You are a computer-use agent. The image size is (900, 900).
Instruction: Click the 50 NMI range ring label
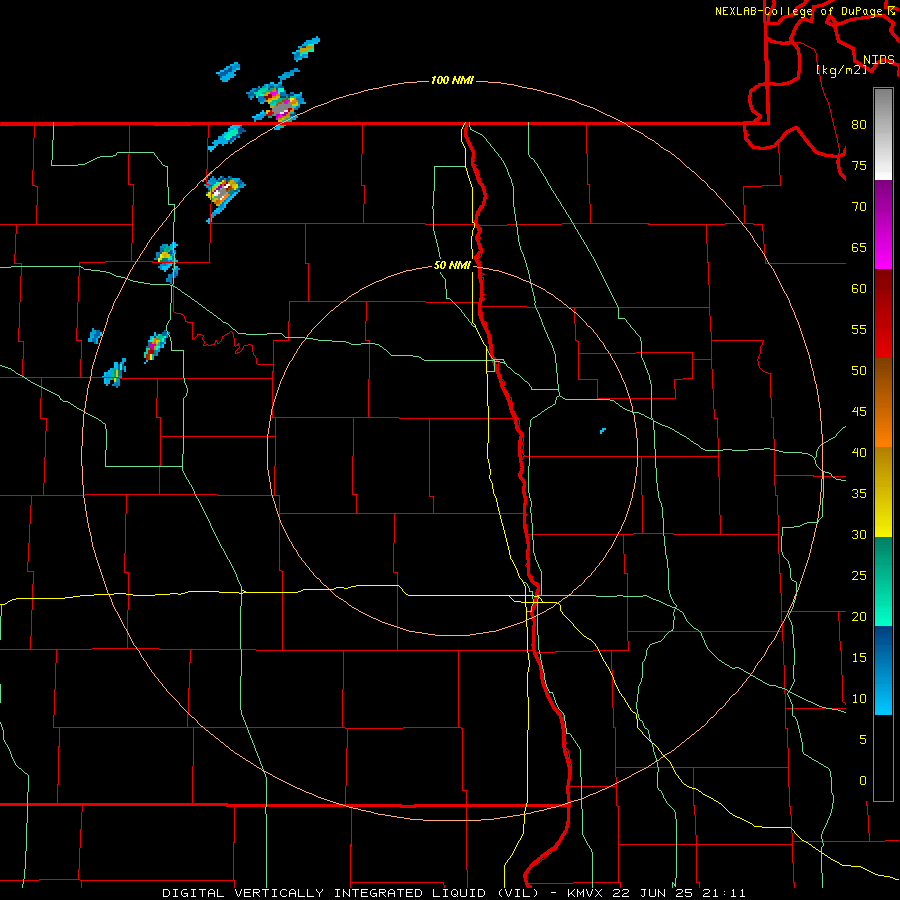(x=452, y=265)
